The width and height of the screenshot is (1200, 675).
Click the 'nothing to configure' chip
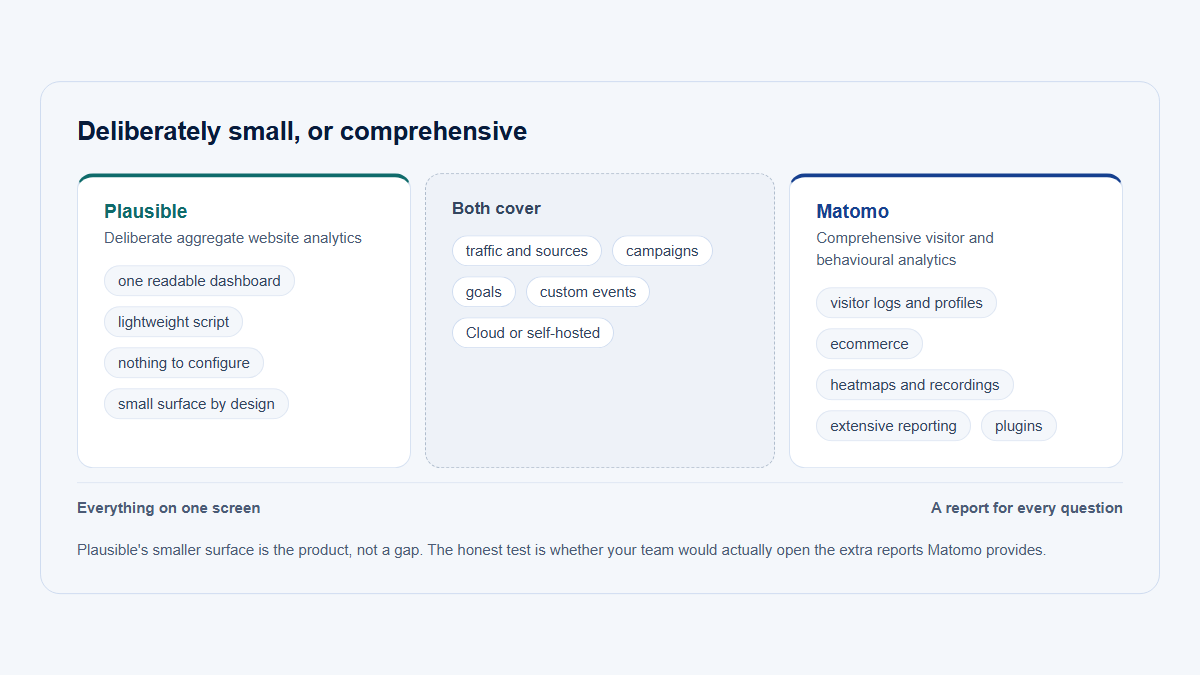[x=184, y=363]
